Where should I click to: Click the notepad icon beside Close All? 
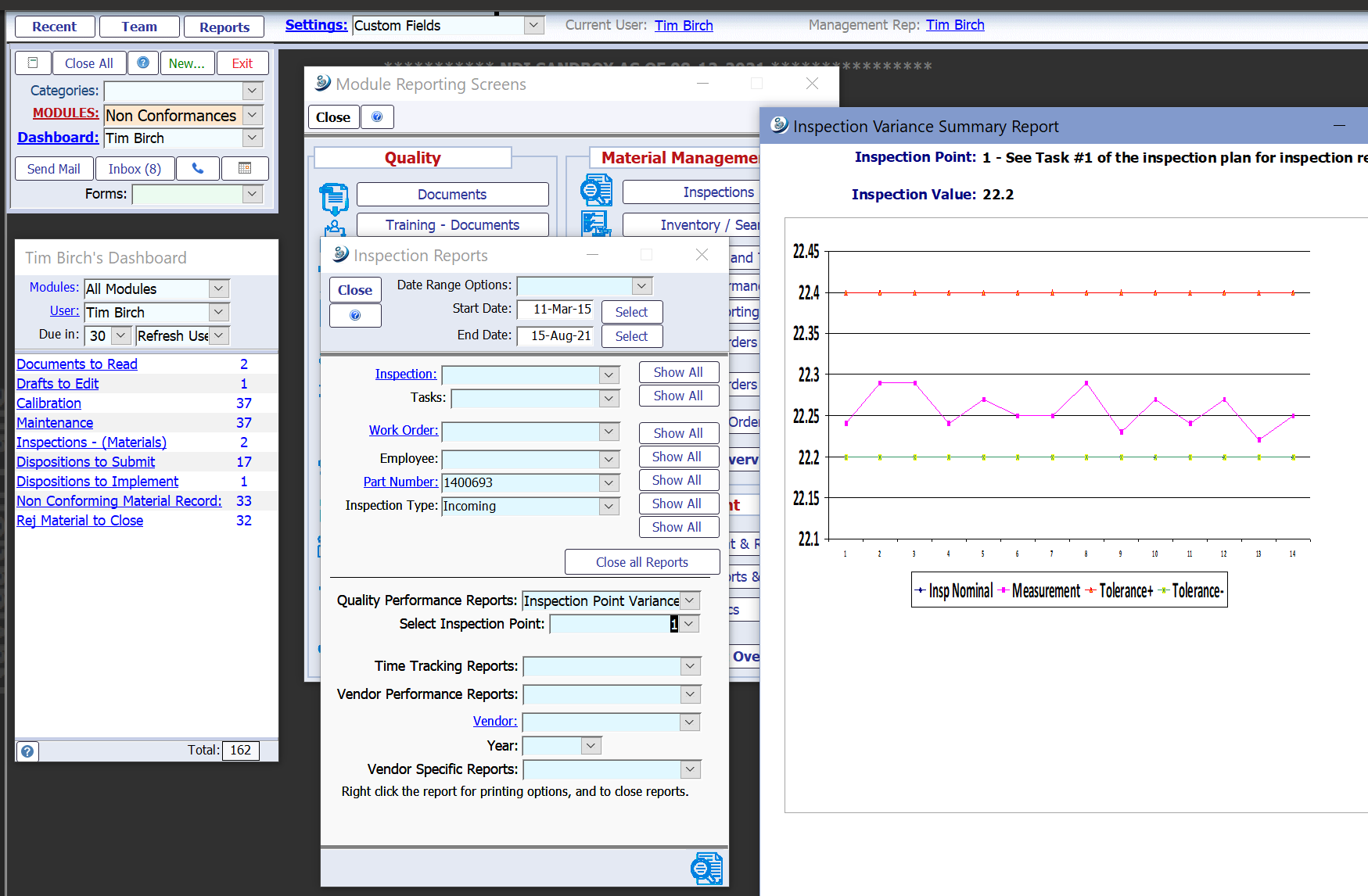[33, 63]
